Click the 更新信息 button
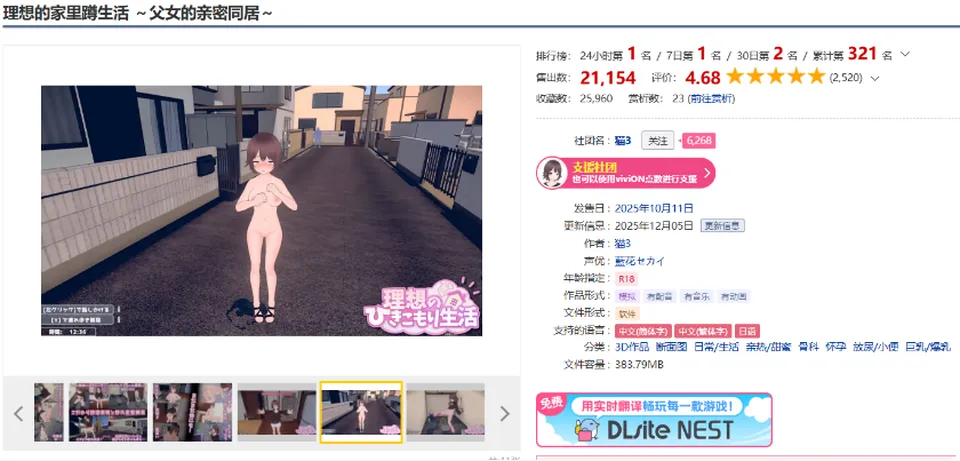This screenshot has height=461, width=960. 722,225
